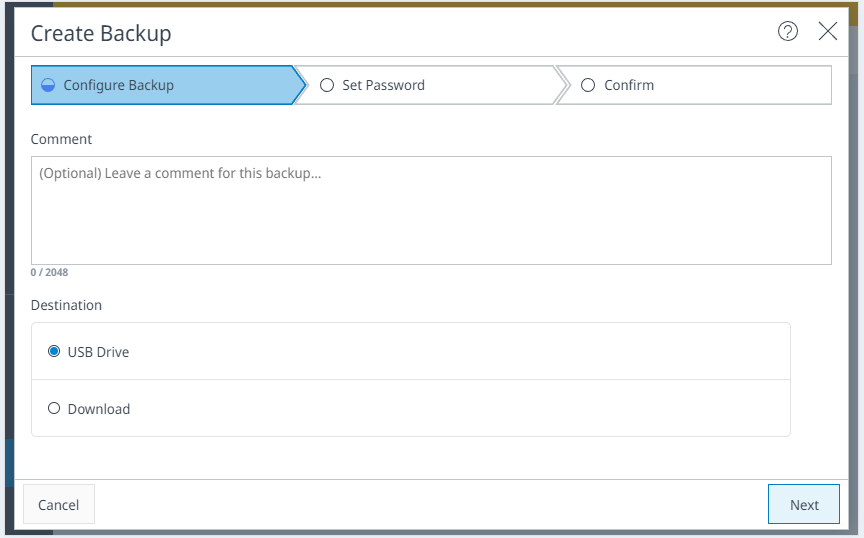
Task: Go to the Configure Backup step
Action: tap(118, 86)
